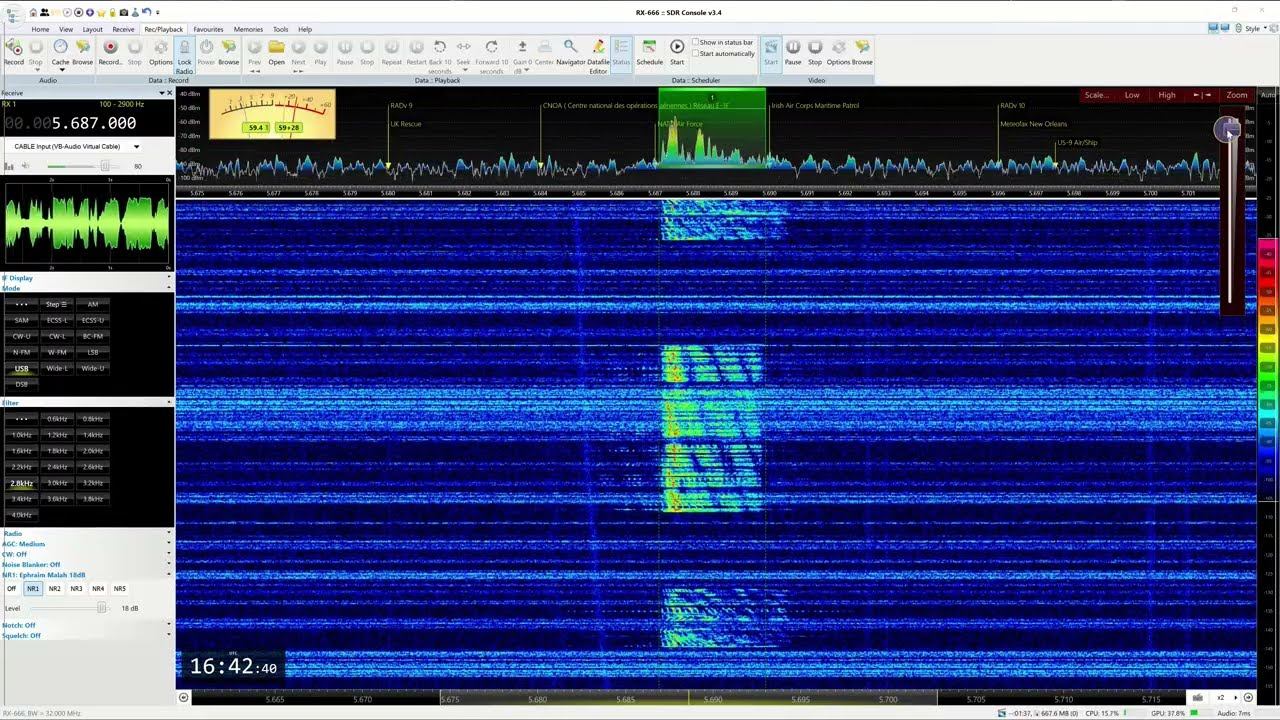This screenshot has width=1280, height=720.
Task: Select NR2 noise reduction
Action: pyautogui.click(x=55, y=589)
